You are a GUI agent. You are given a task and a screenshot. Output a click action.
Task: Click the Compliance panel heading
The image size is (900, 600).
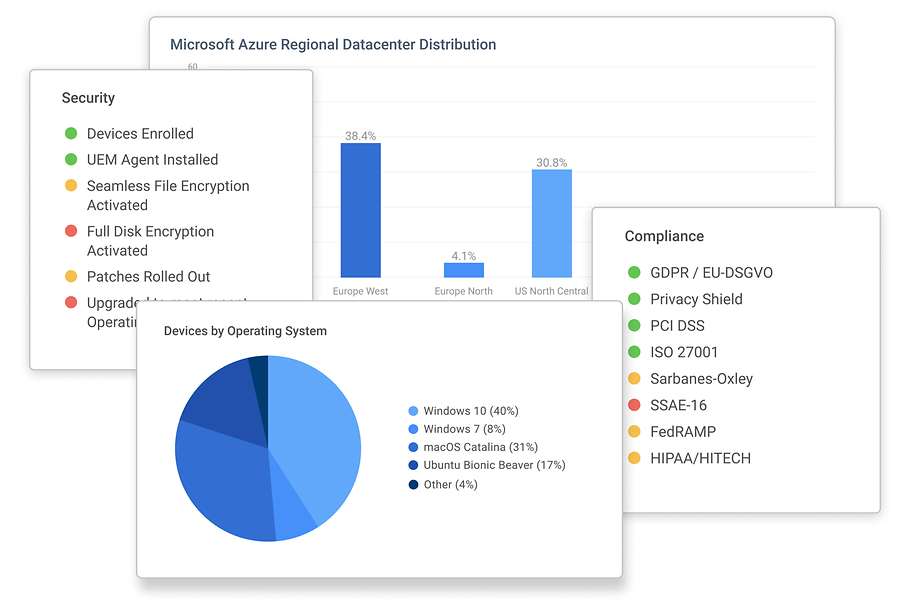[664, 236]
